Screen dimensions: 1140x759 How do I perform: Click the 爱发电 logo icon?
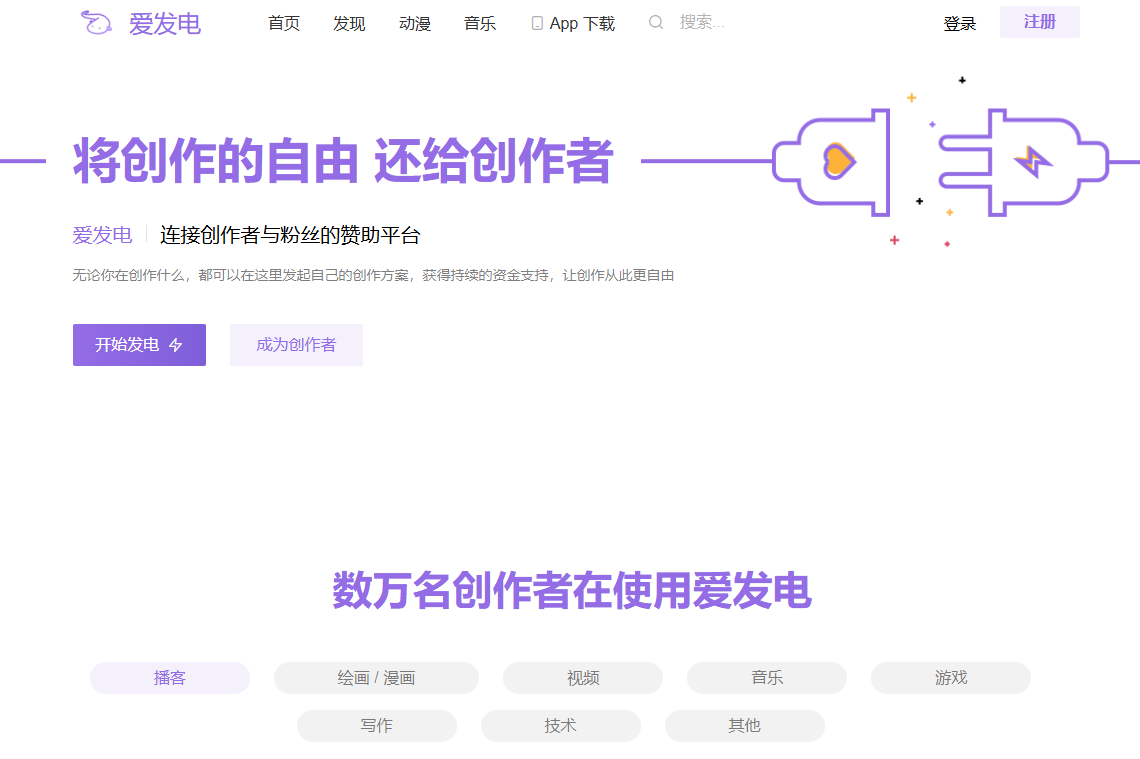[x=96, y=23]
